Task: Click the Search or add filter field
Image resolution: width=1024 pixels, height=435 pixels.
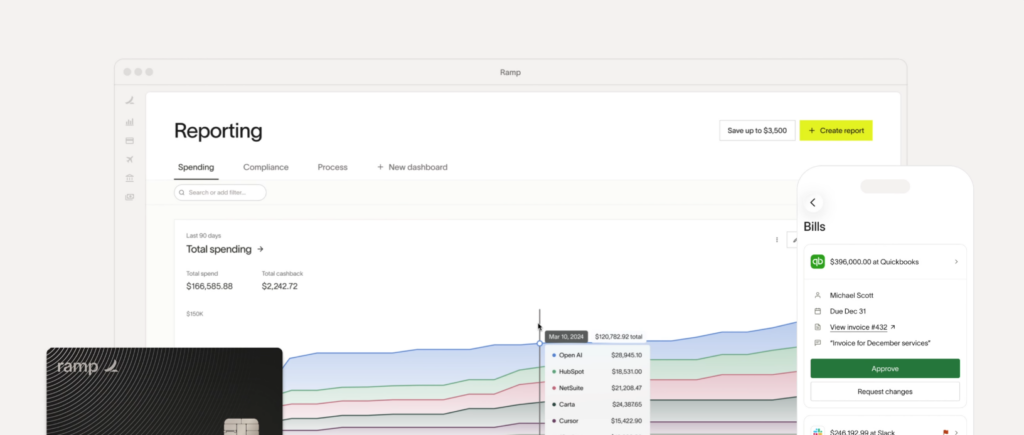Action: click(x=220, y=193)
